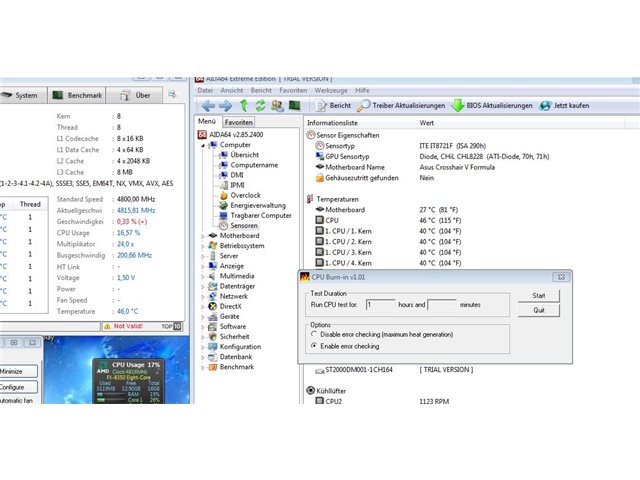
Task: Expand the DirectX tree node
Action: click(203, 307)
